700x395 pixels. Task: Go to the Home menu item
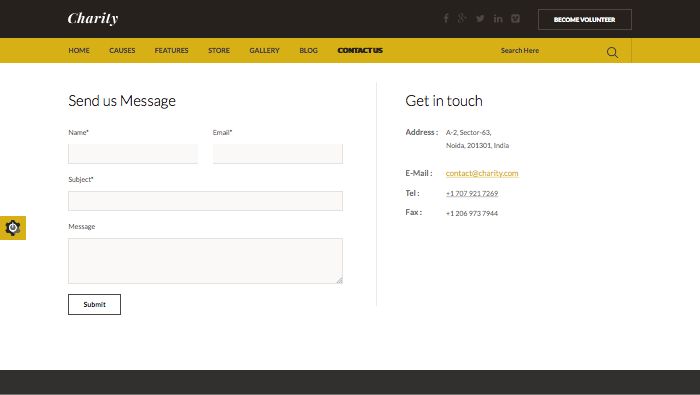click(x=79, y=50)
